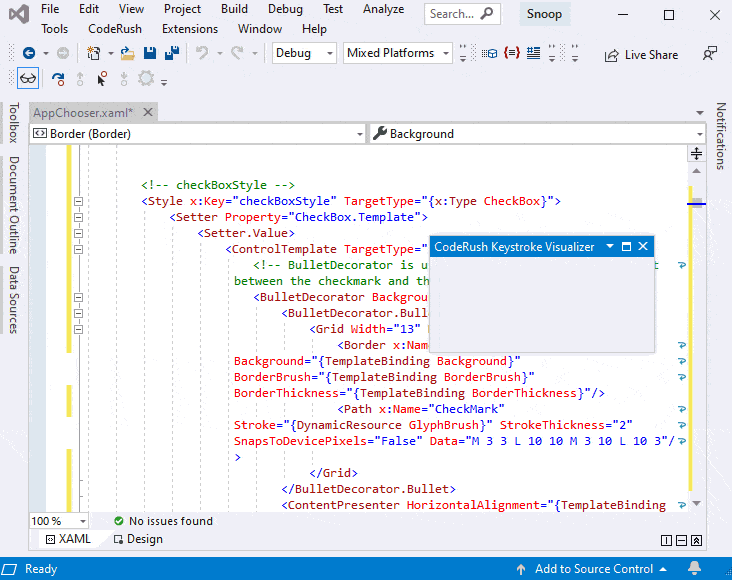
Task: Split the editor vertically icon
Action: [666, 540]
